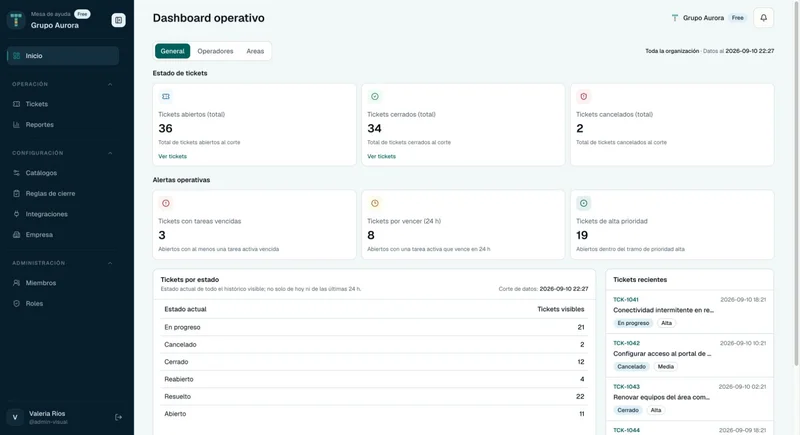Click the Reglas de cierre icon
Viewport: 800px width, 435px height.
(x=16, y=193)
